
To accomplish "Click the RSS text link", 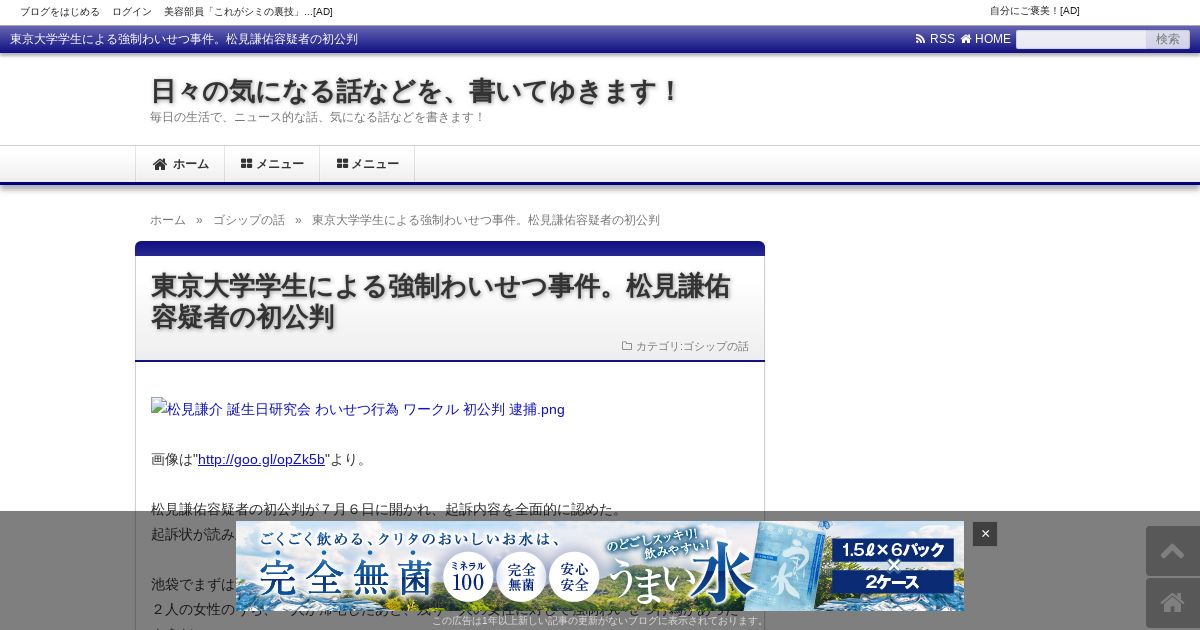I will tap(942, 39).
